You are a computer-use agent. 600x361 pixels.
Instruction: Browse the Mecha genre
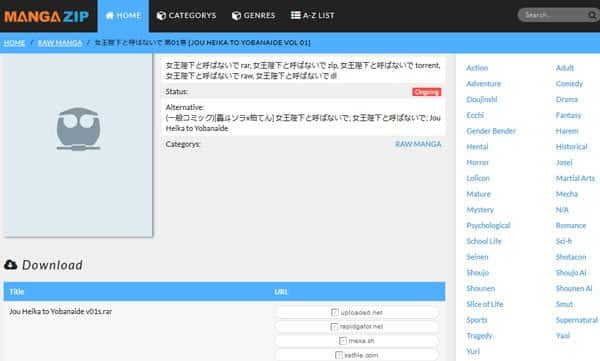(x=566, y=194)
